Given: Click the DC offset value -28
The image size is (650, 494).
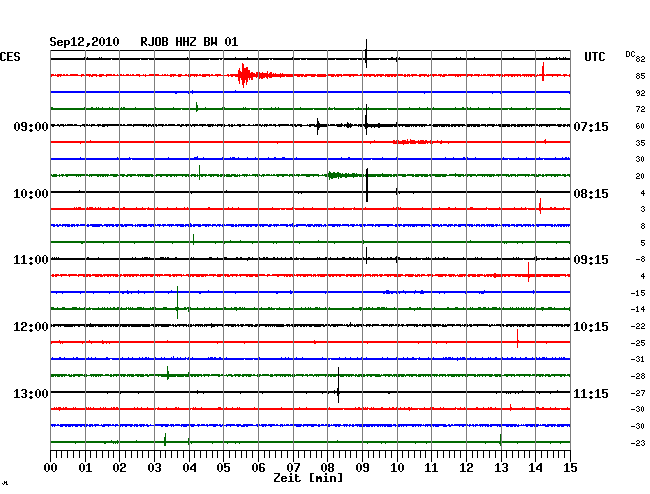Looking at the screenshot, I should pos(638,376).
